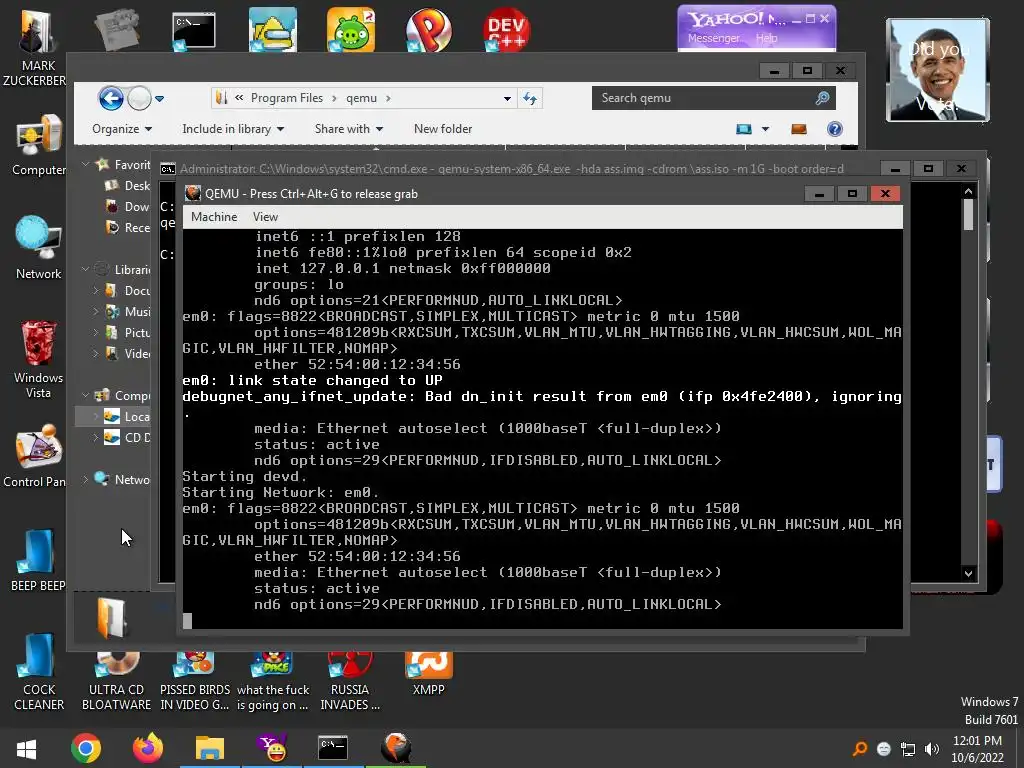Open the command prompt desktop shortcut
The image size is (1024, 768).
click(x=194, y=31)
